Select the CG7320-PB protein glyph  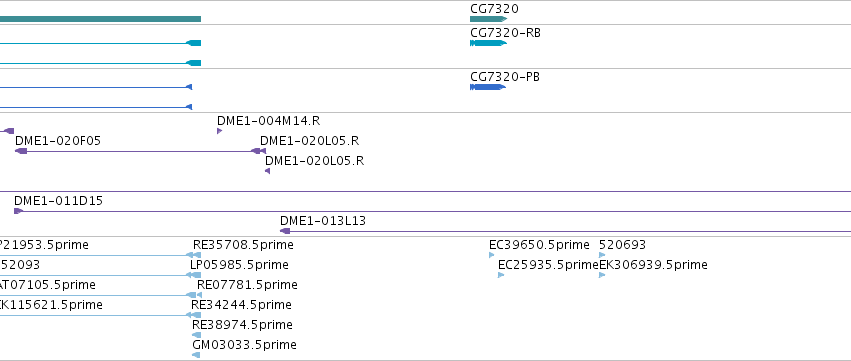click(x=488, y=87)
